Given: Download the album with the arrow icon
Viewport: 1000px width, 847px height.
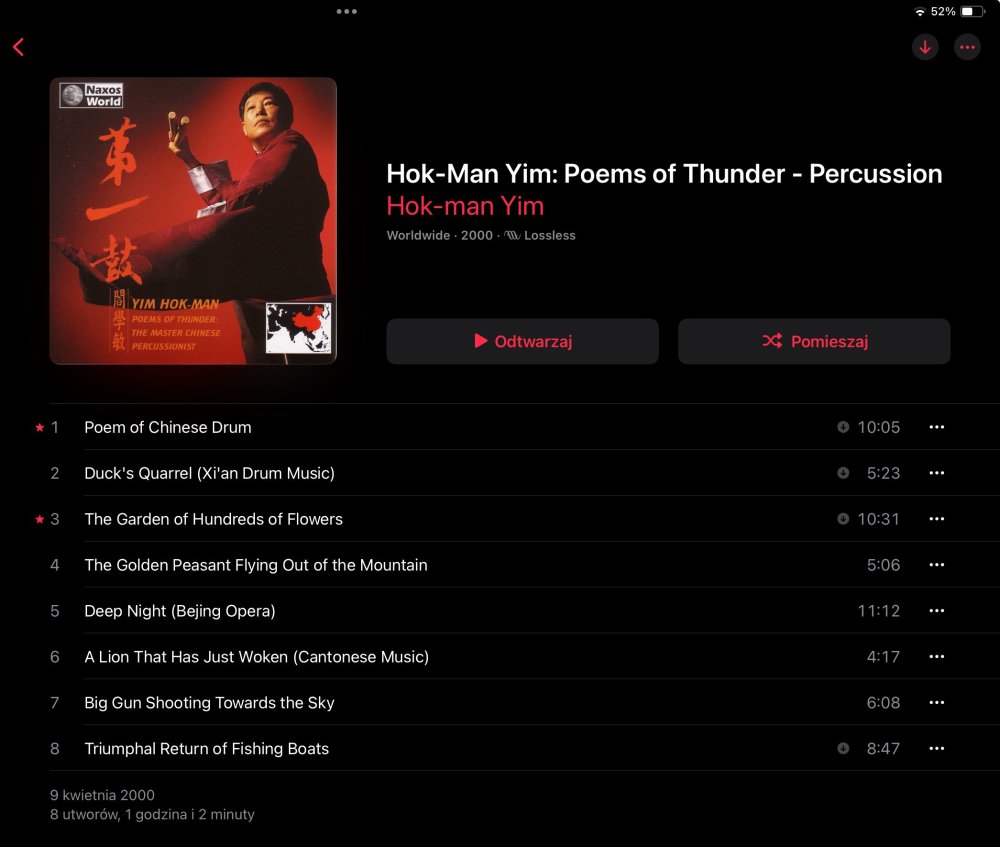Looking at the screenshot, I should (x=925, y=47).
